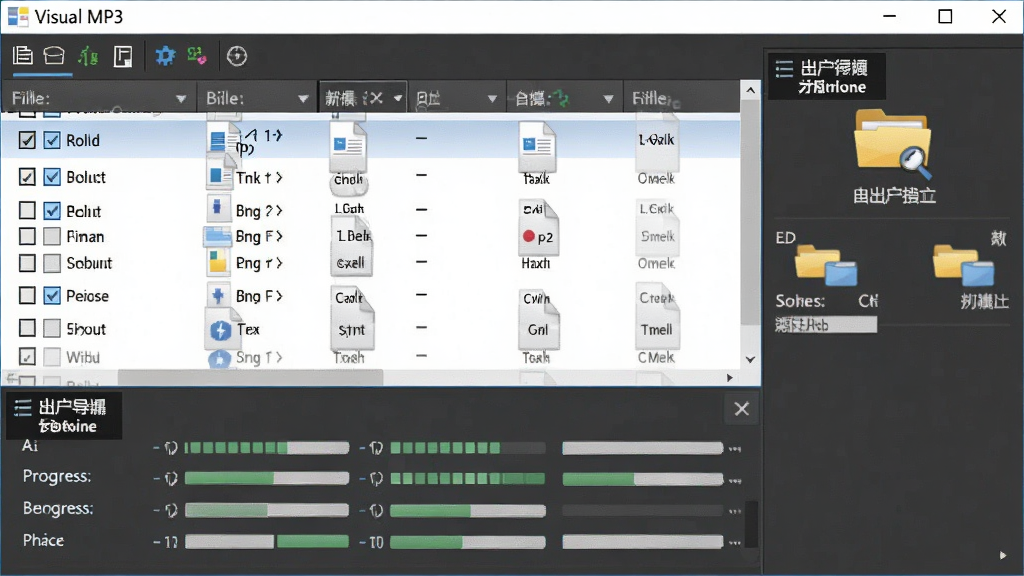
Task: Check the first checkbox for Shout
Action: [27, 327]
